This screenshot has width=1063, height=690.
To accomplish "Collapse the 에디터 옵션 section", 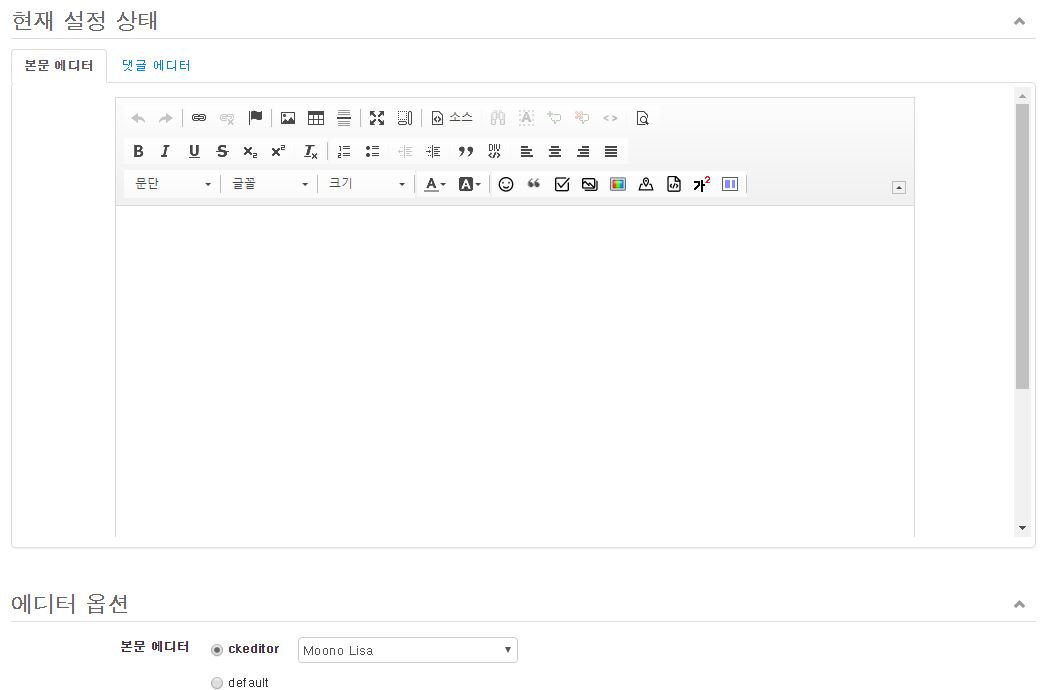I will tap(1019, 604).
